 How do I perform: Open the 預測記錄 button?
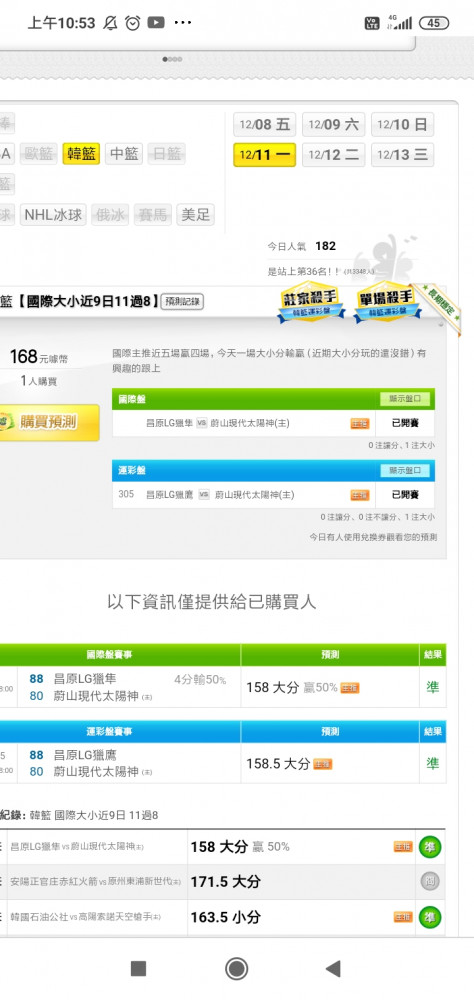point(182,302)
